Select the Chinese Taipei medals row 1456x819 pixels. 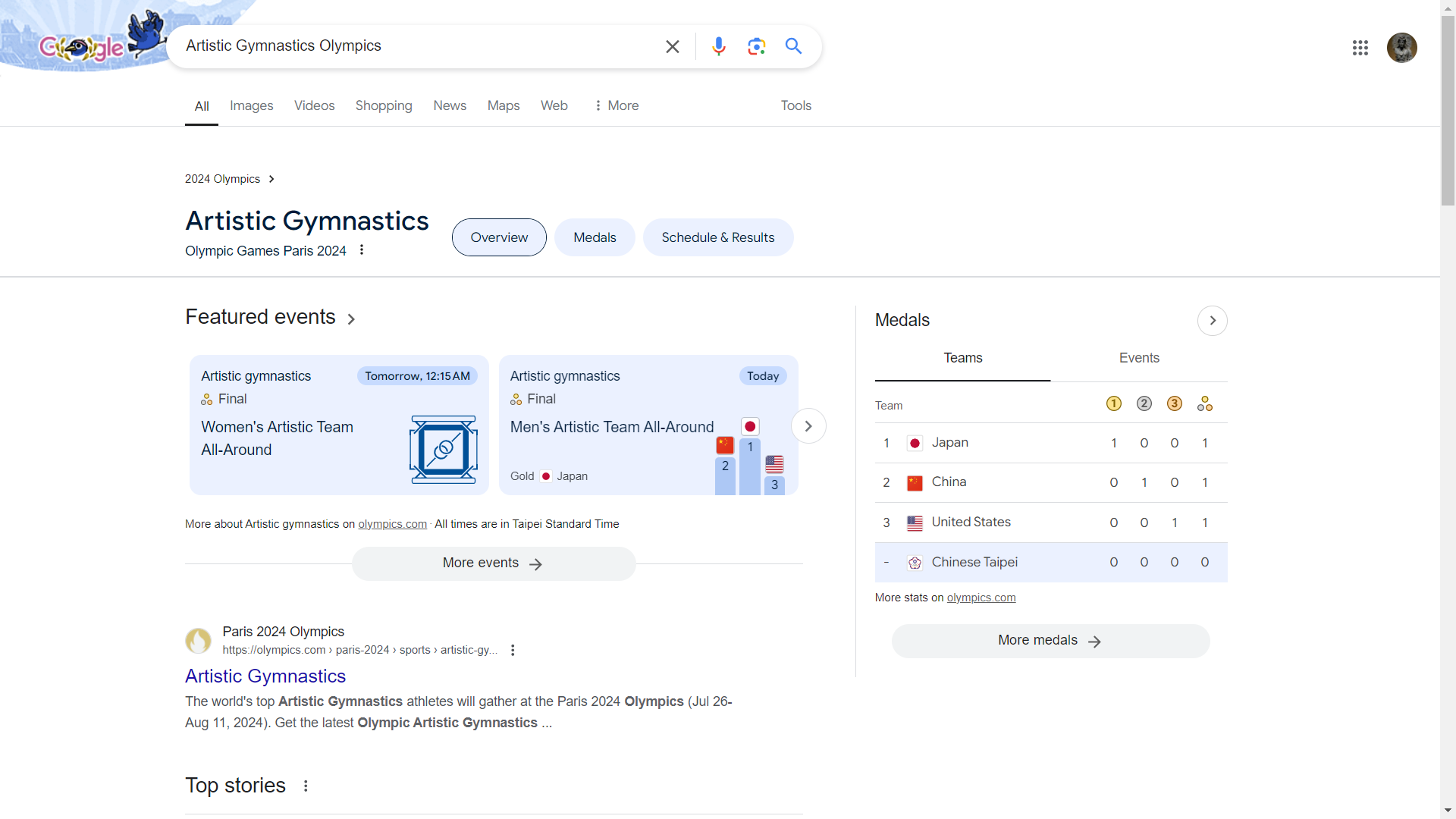pos(1051,563)
